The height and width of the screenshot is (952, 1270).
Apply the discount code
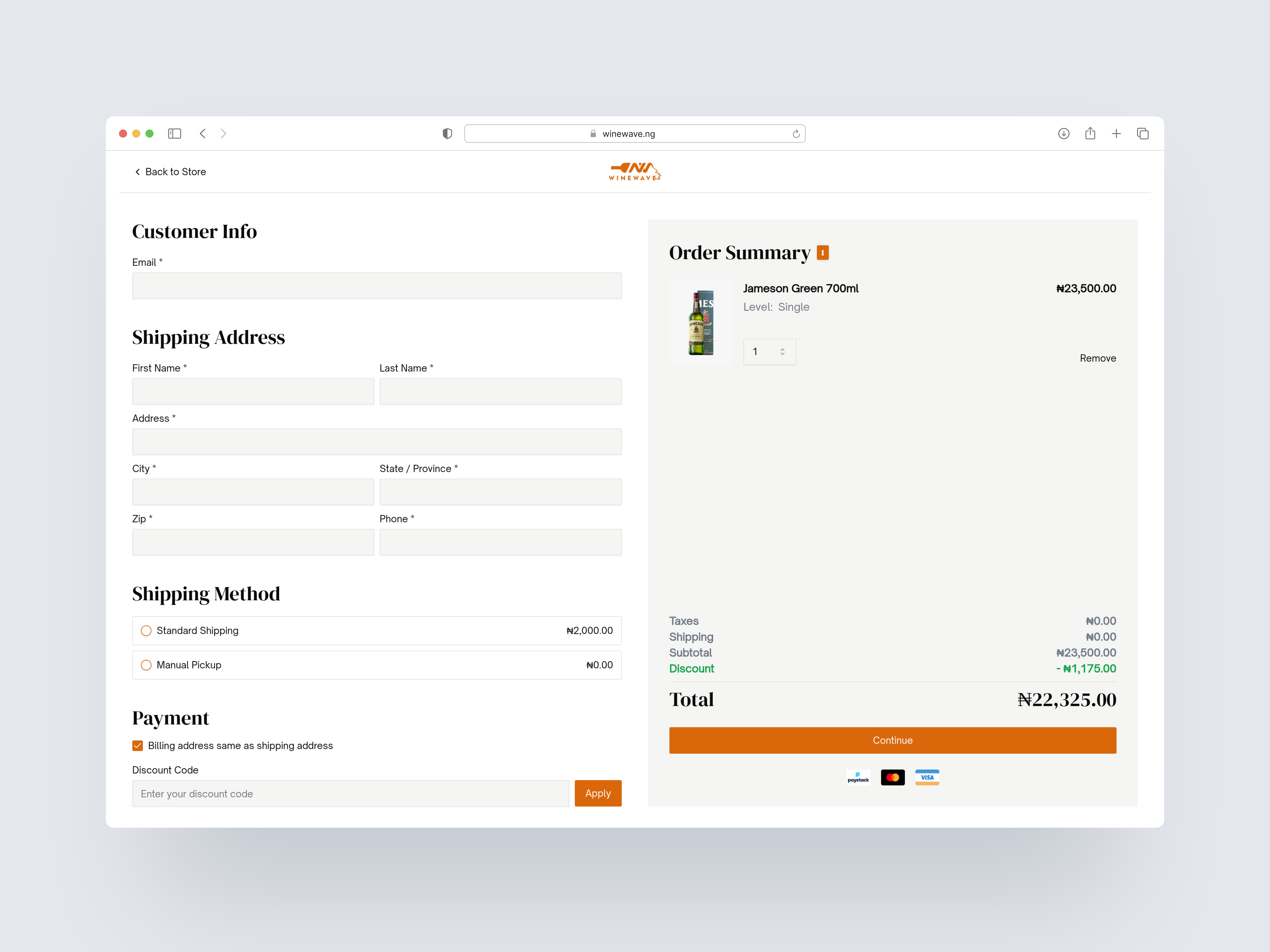pyautogui.click(x=598, y=793)
